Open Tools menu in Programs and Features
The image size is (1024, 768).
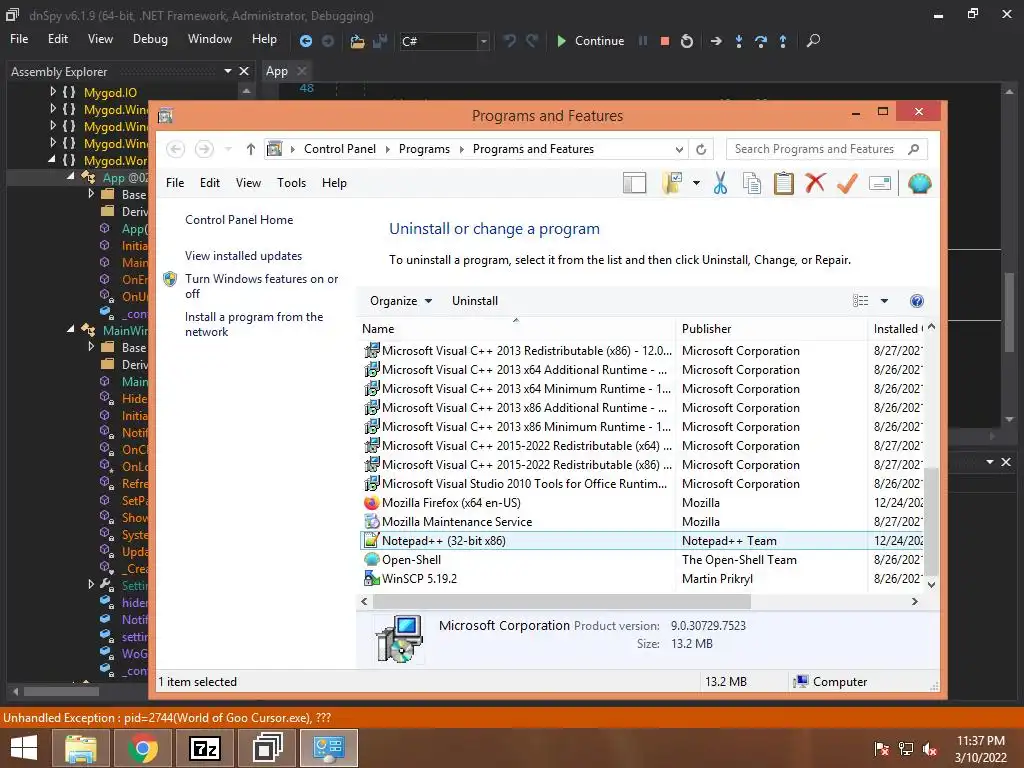coord(291,183)
